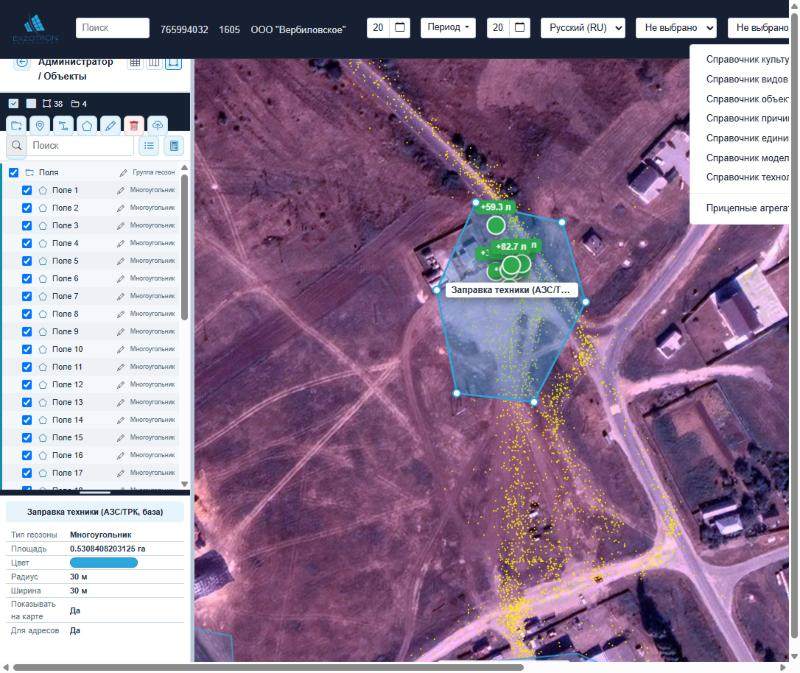This screenshot has width=800, height=673.
Task: Select the polygon drawing tool
Action: (87, 125)
